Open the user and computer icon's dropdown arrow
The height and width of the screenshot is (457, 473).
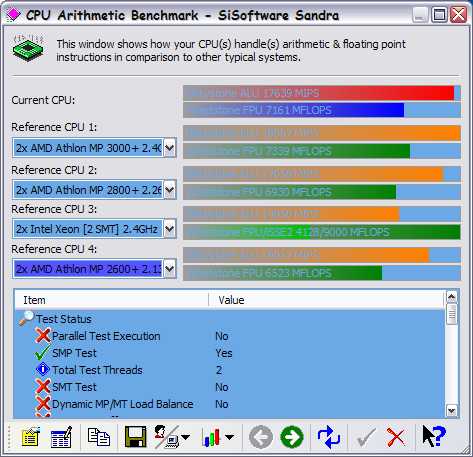[x=185, y=437]
